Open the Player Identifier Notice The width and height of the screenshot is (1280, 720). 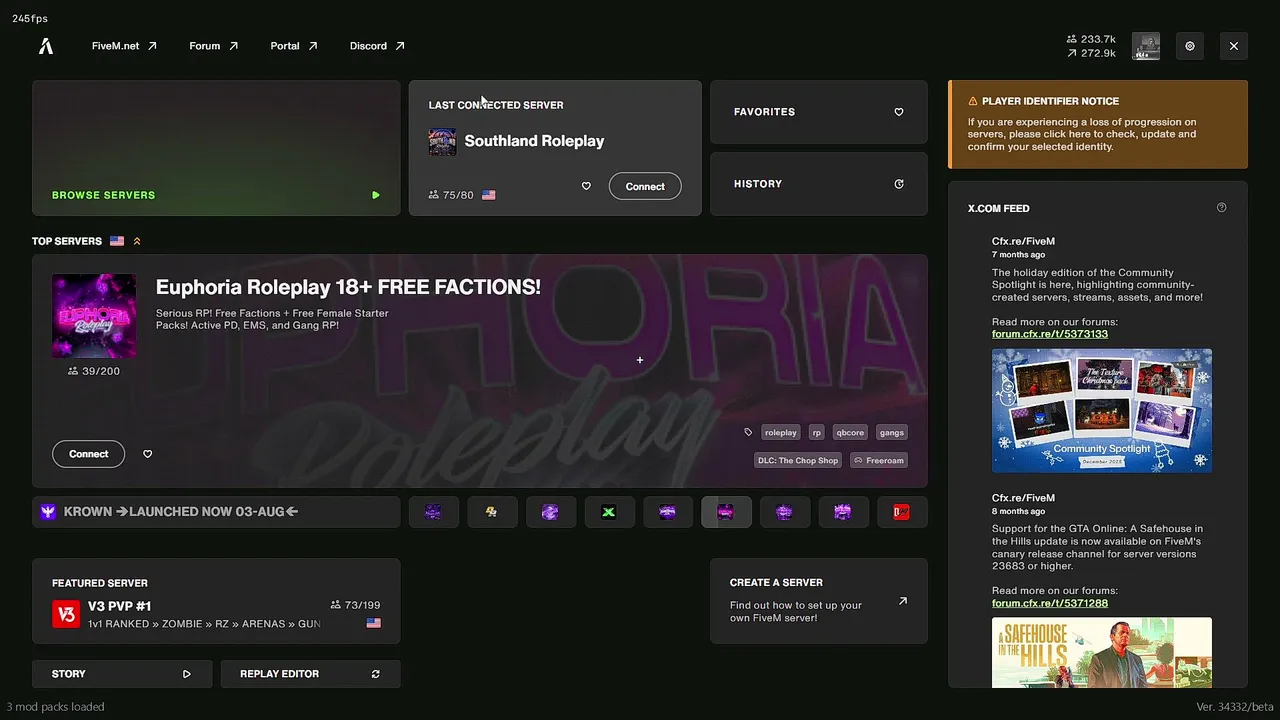pyautogui.click(x=1098, y=124)
